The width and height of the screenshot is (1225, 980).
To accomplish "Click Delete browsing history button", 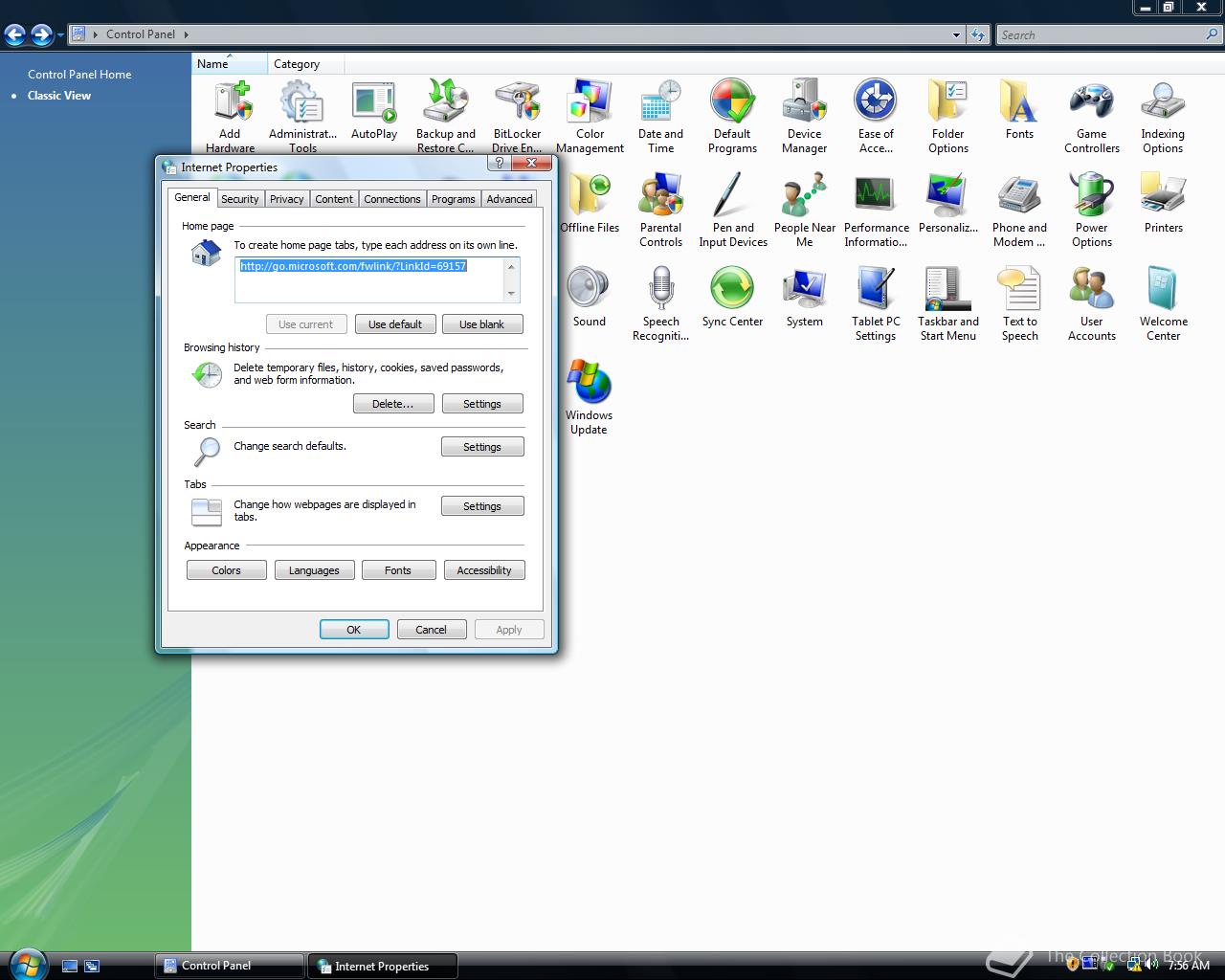I will coord(393,404).
